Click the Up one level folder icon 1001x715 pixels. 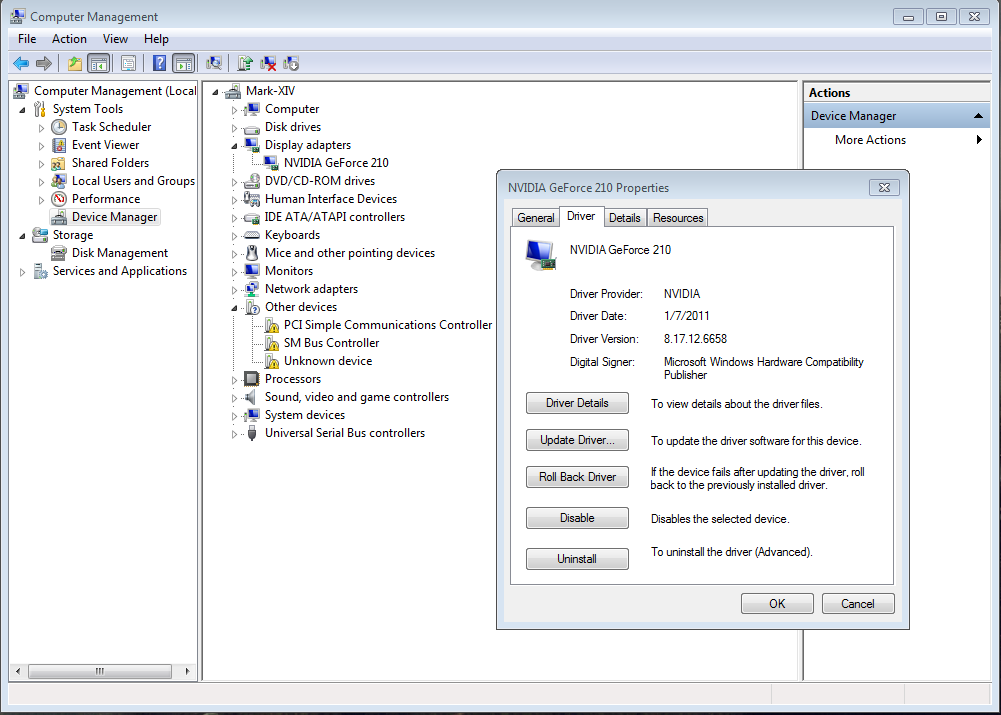click(75, 63)
